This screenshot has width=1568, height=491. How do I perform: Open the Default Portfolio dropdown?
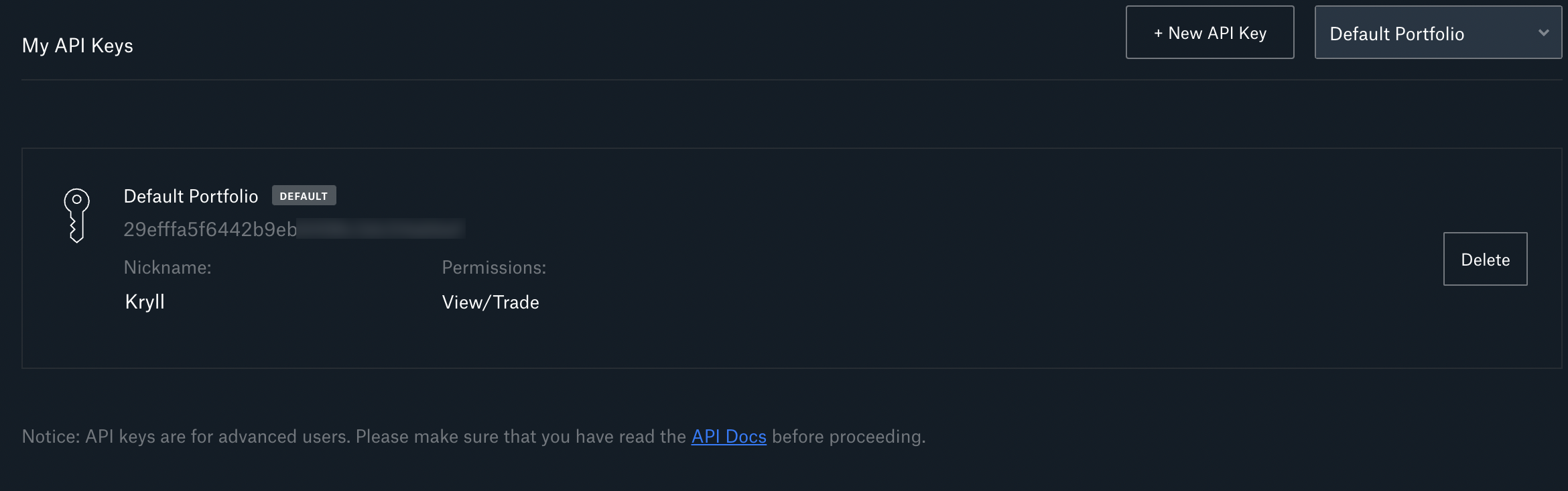(1438, 32)
